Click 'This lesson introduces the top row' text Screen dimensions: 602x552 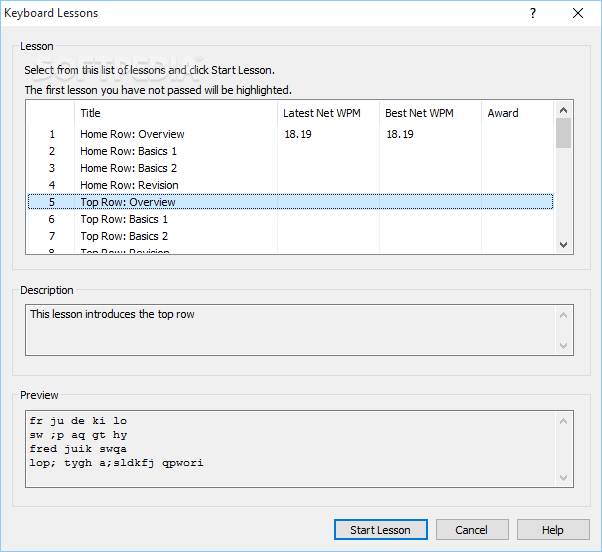coord(112,314)
